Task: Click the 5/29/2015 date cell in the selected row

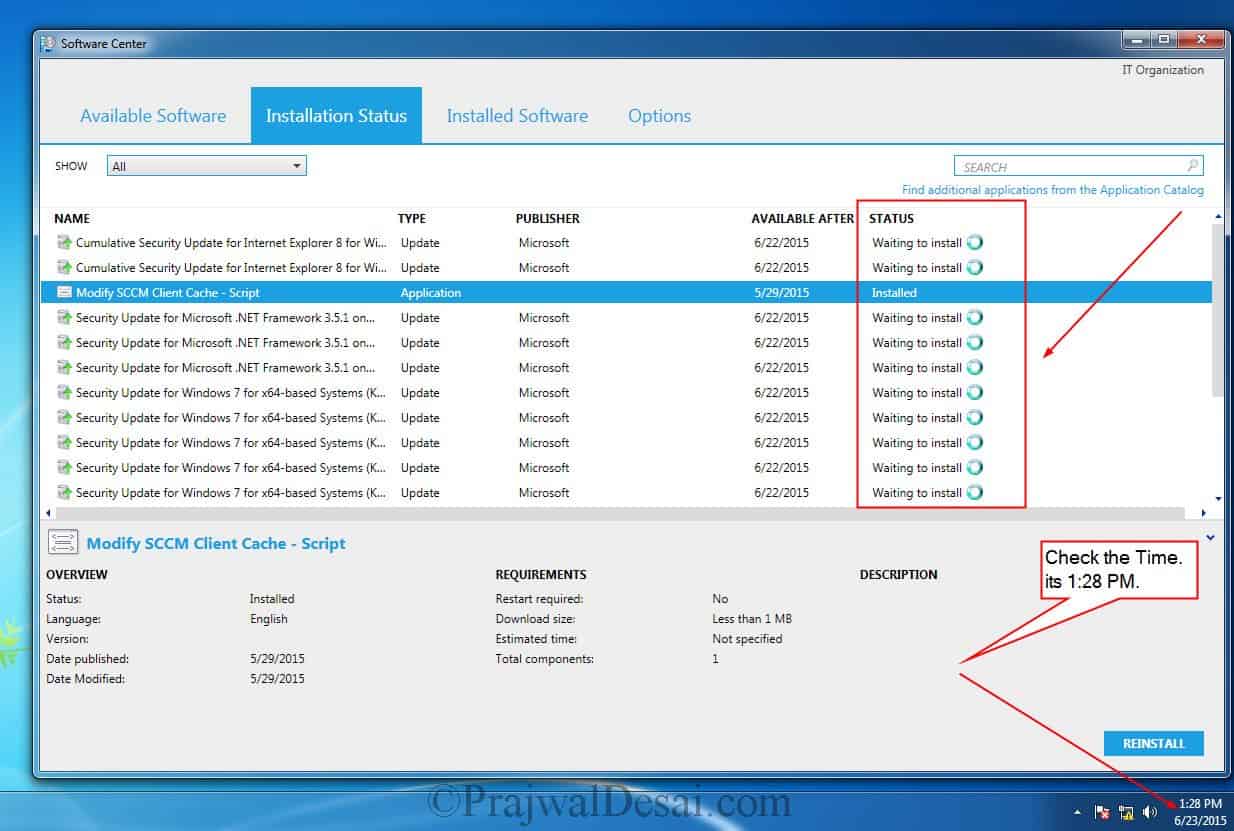Action: point(782,293)
